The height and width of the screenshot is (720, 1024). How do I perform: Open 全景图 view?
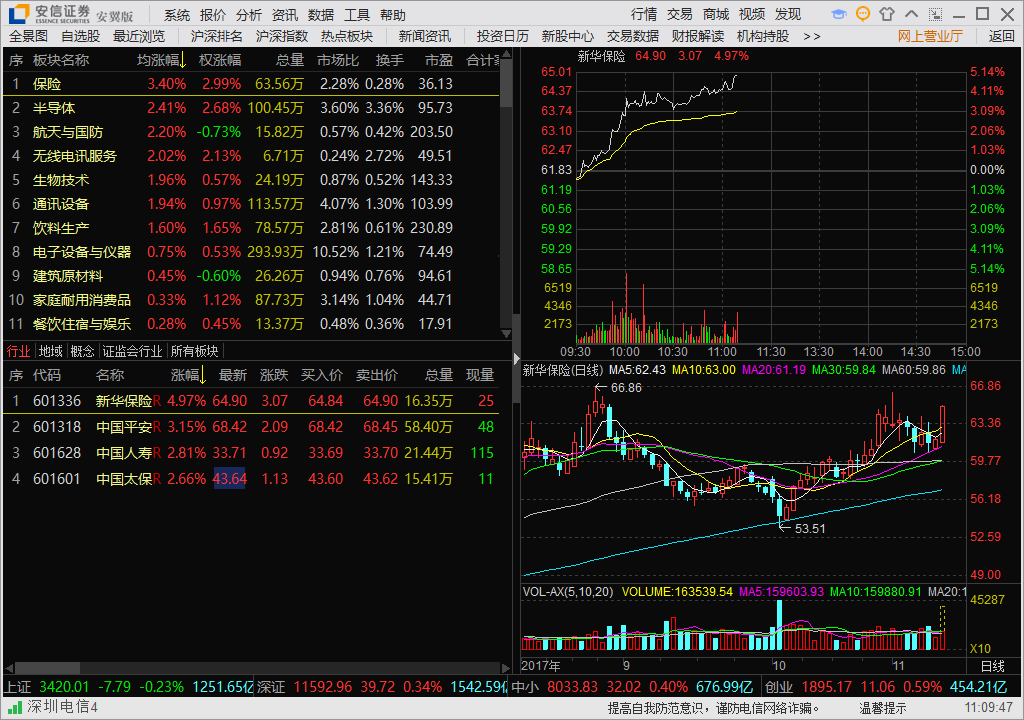(x=28, y=37)
